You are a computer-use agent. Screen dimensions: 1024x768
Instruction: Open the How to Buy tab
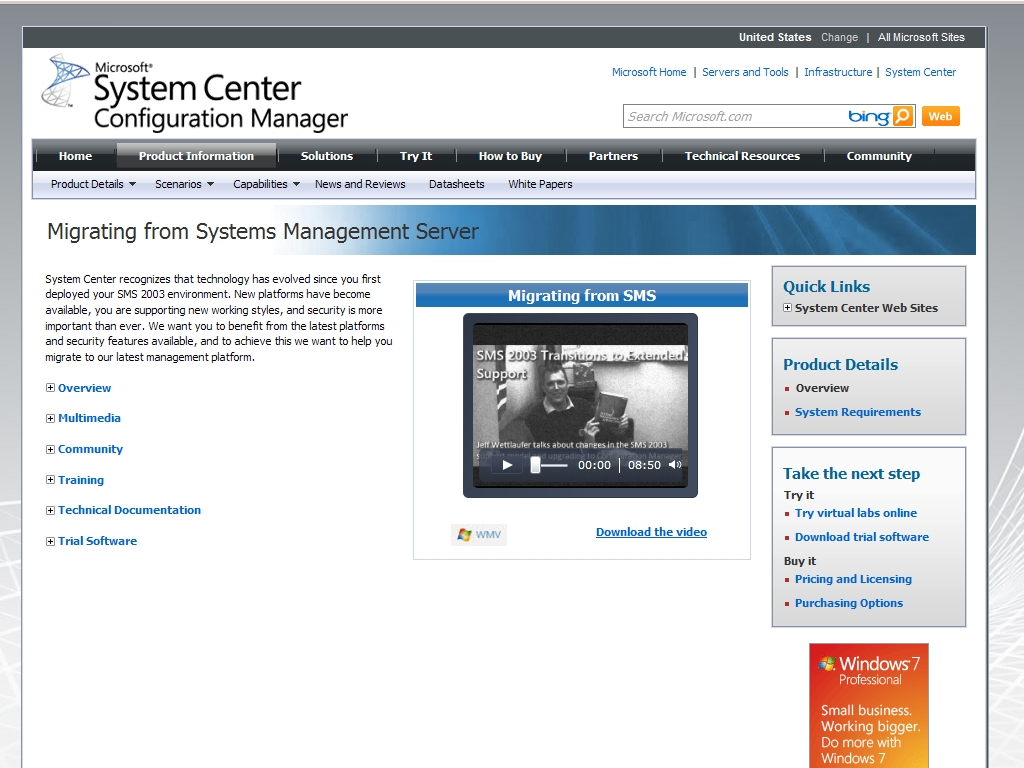pos(510,156)
